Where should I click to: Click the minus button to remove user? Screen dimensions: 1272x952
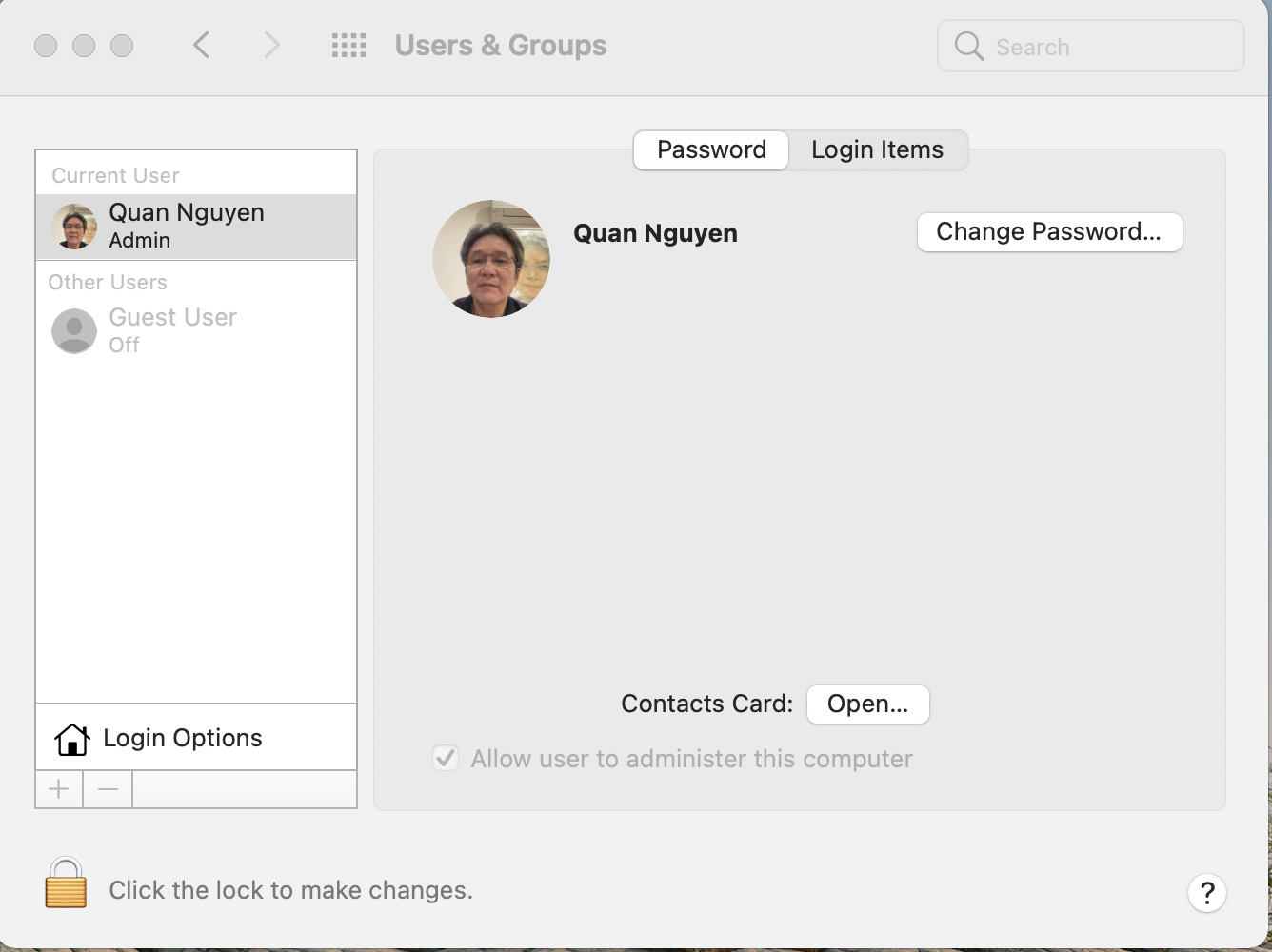108,789
